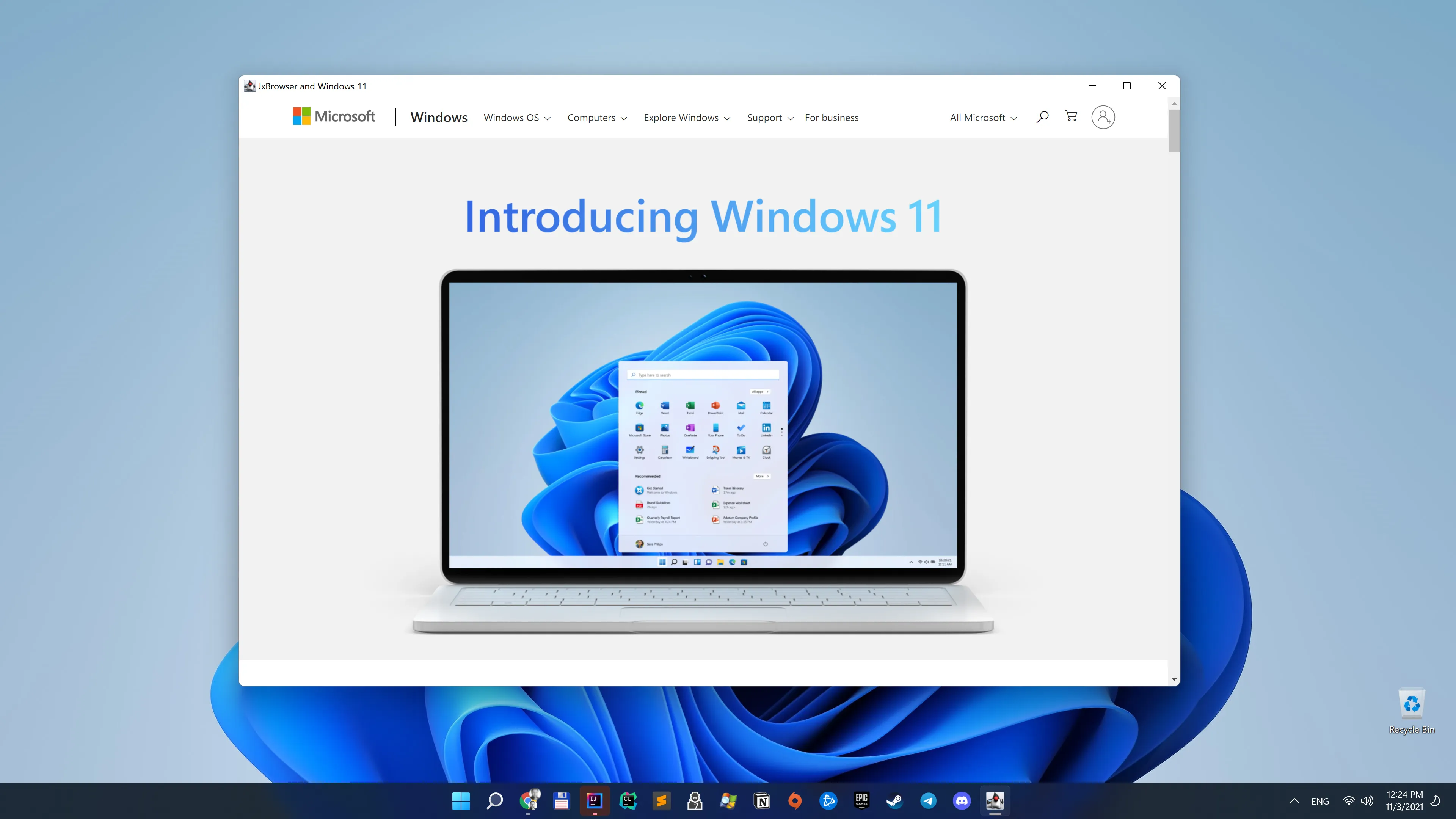This screenshot has height=819, width=1456.
Task: Open the clock showing 12:24 PM
Action: pos(1404,800)
